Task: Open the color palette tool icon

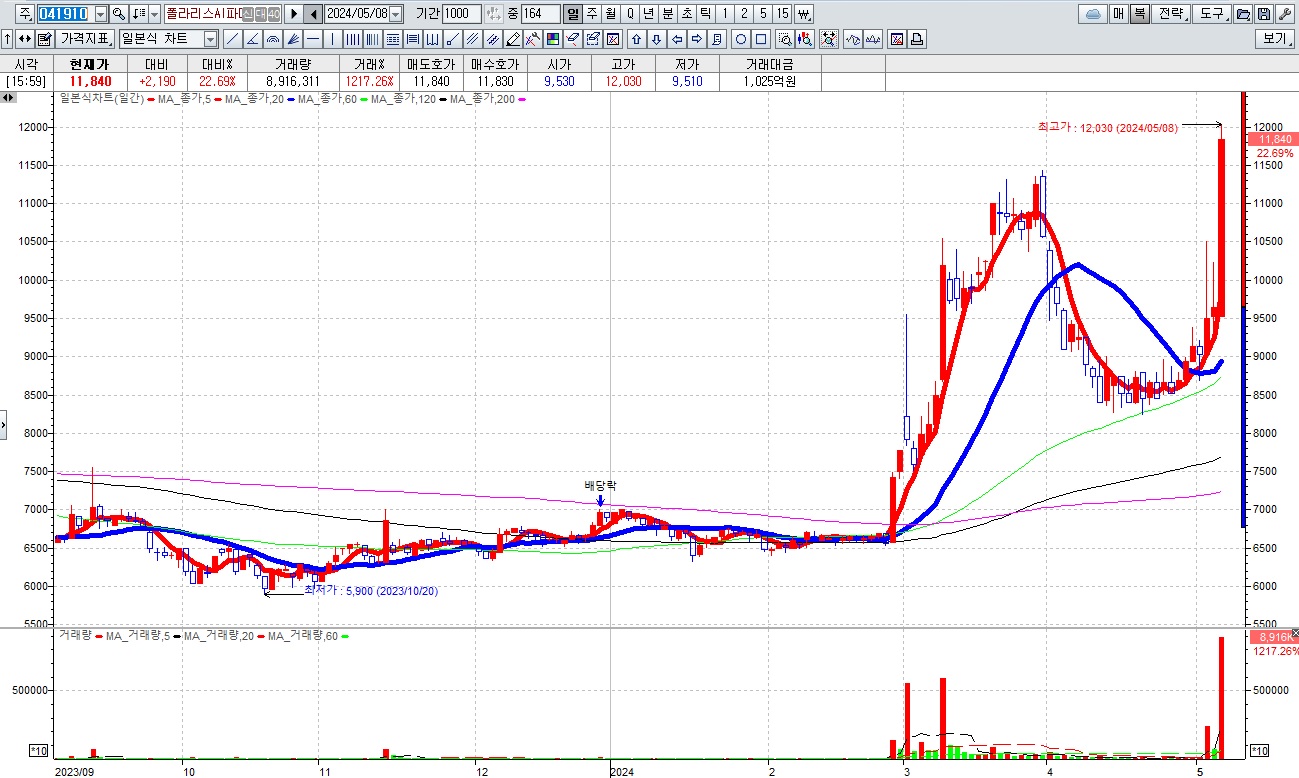Action: pos(552,39)
